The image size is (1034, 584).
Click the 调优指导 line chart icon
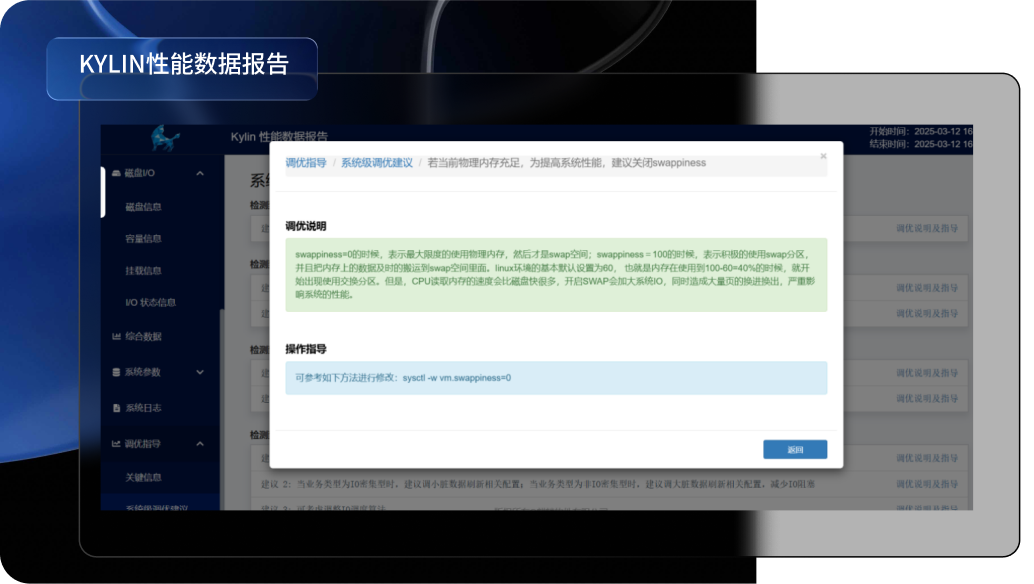pyautogui.click(x=116, y=443)
